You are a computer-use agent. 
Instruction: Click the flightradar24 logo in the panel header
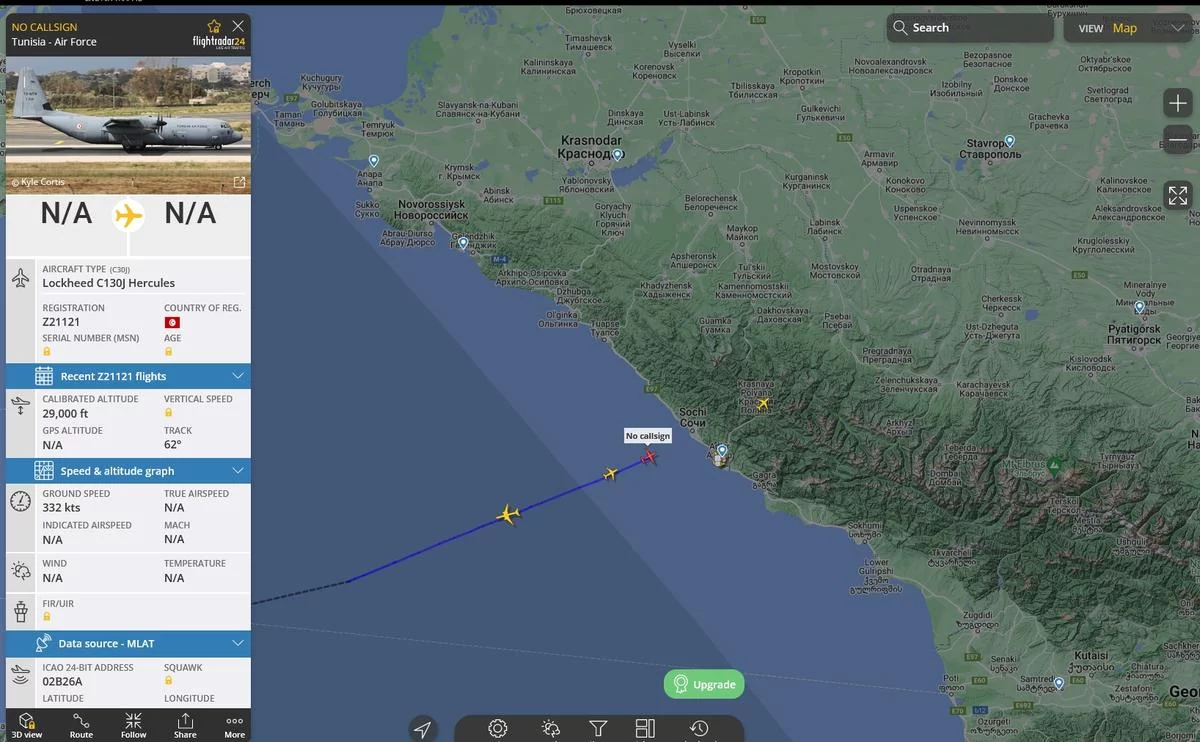pos(219,42)
